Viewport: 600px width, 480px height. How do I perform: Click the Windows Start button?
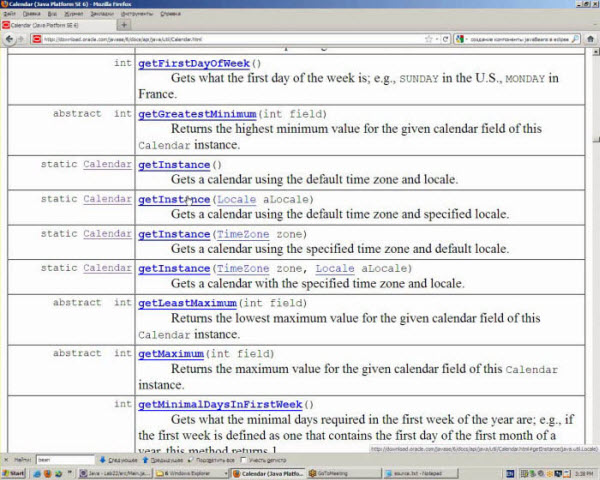[x=15, y=472]
